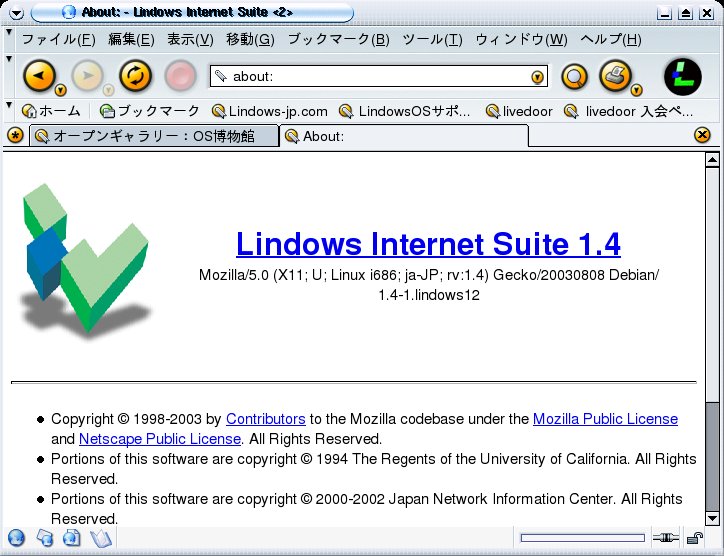
Task: Open the ヘルプ(H) menu
Action: (610, 40)
